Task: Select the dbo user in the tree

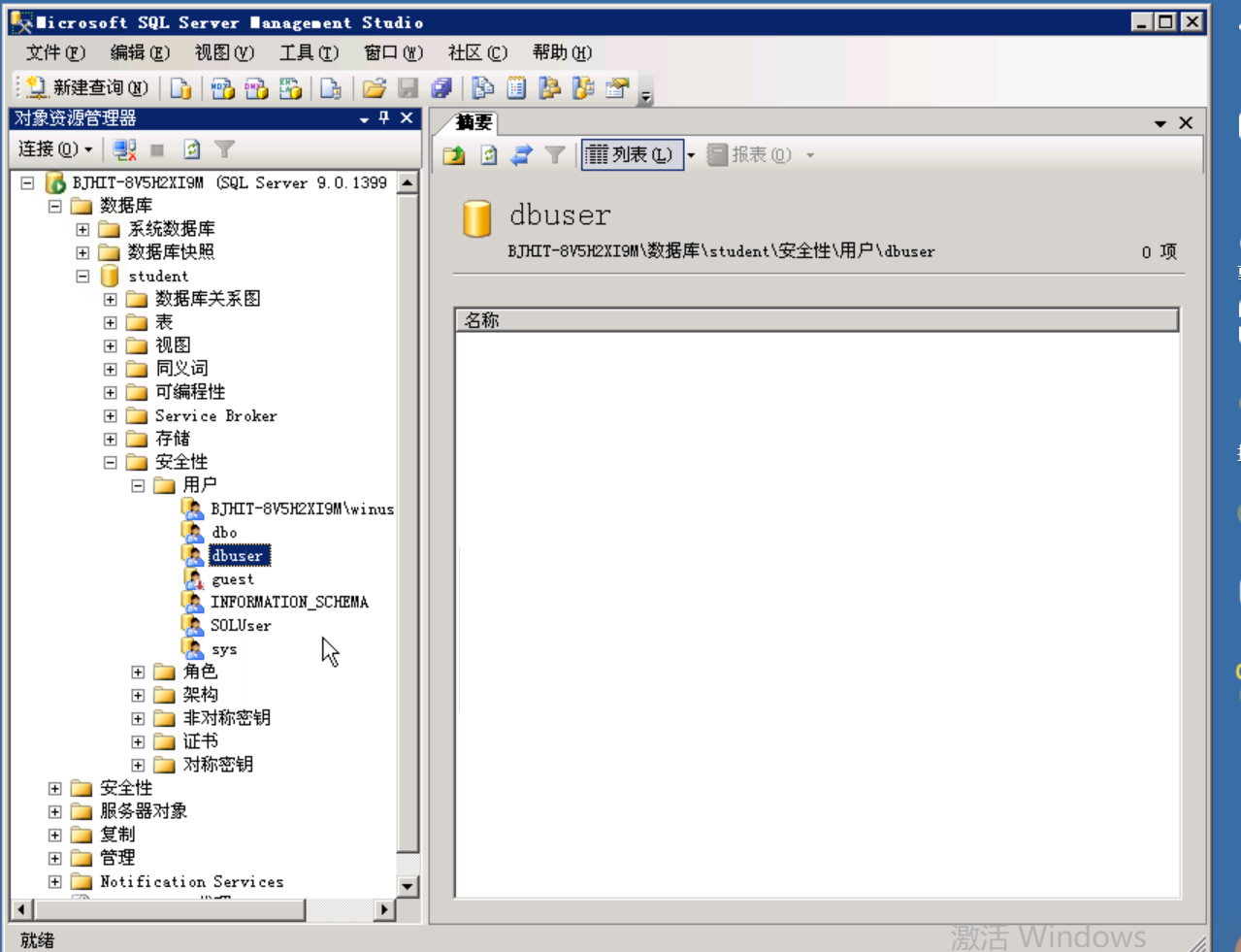Action: [x=224, y=533]
